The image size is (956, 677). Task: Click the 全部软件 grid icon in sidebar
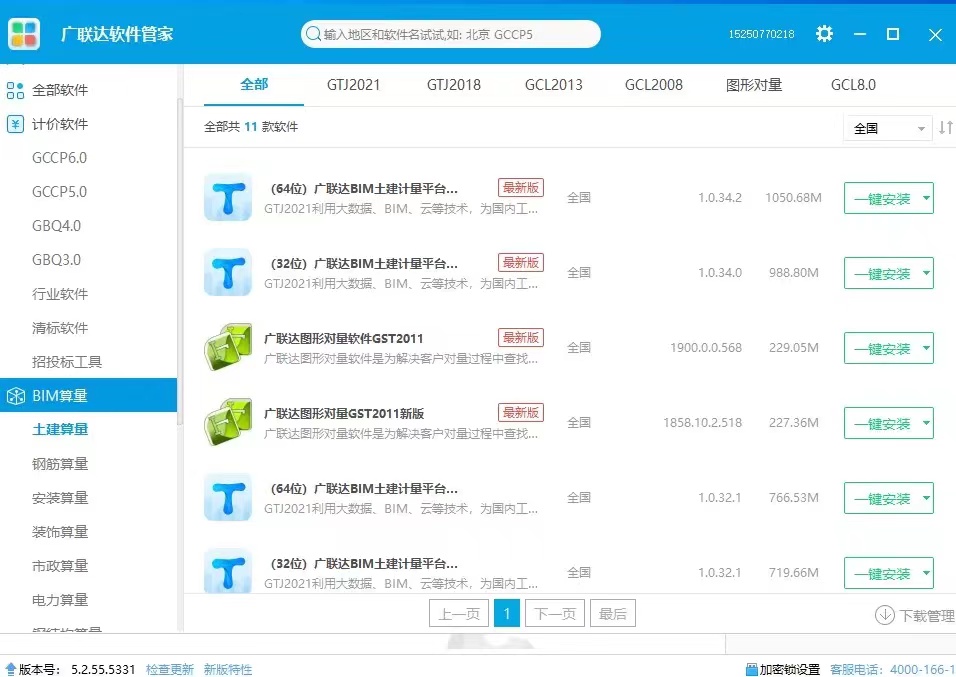(x=15, y=90)
